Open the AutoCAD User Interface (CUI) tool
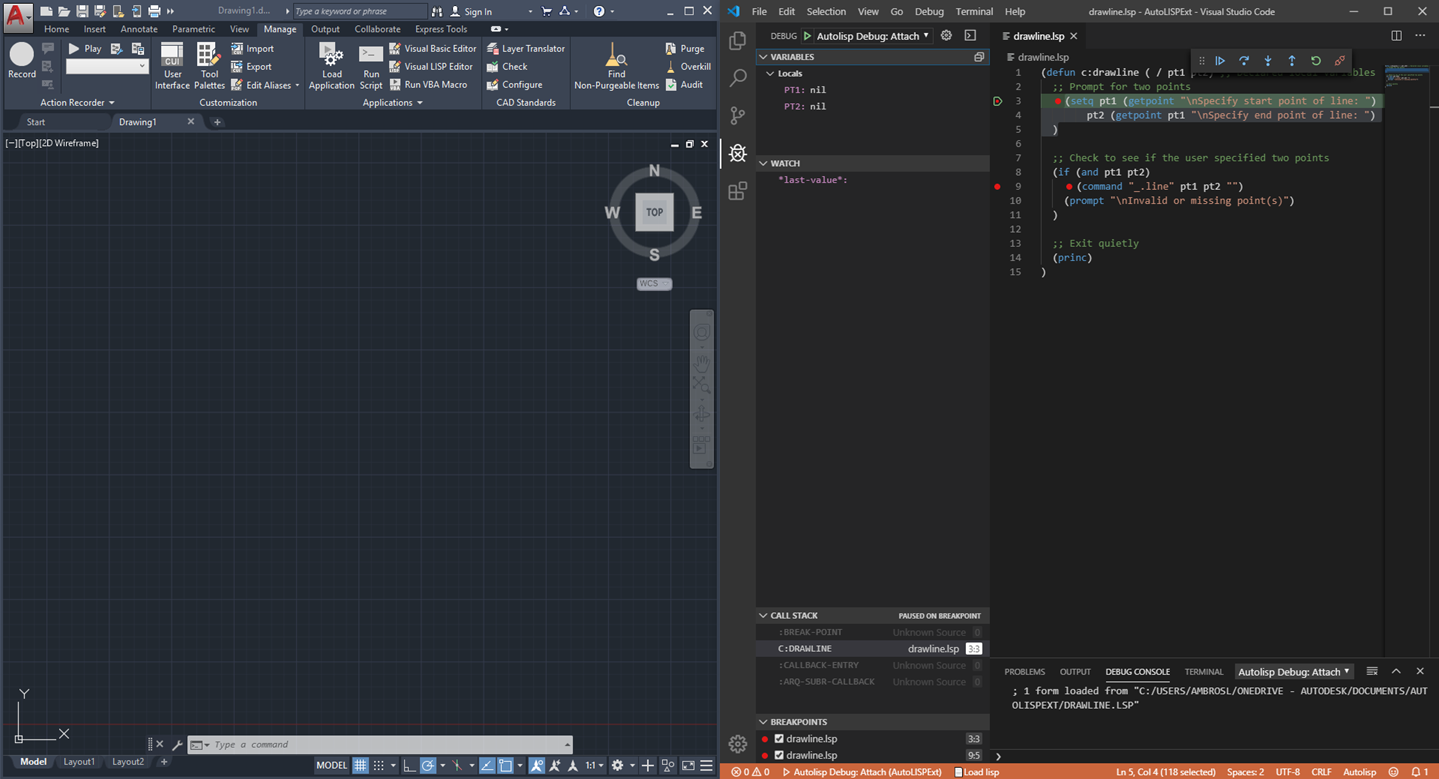The image size is (1439, 779). pos(172,66)
